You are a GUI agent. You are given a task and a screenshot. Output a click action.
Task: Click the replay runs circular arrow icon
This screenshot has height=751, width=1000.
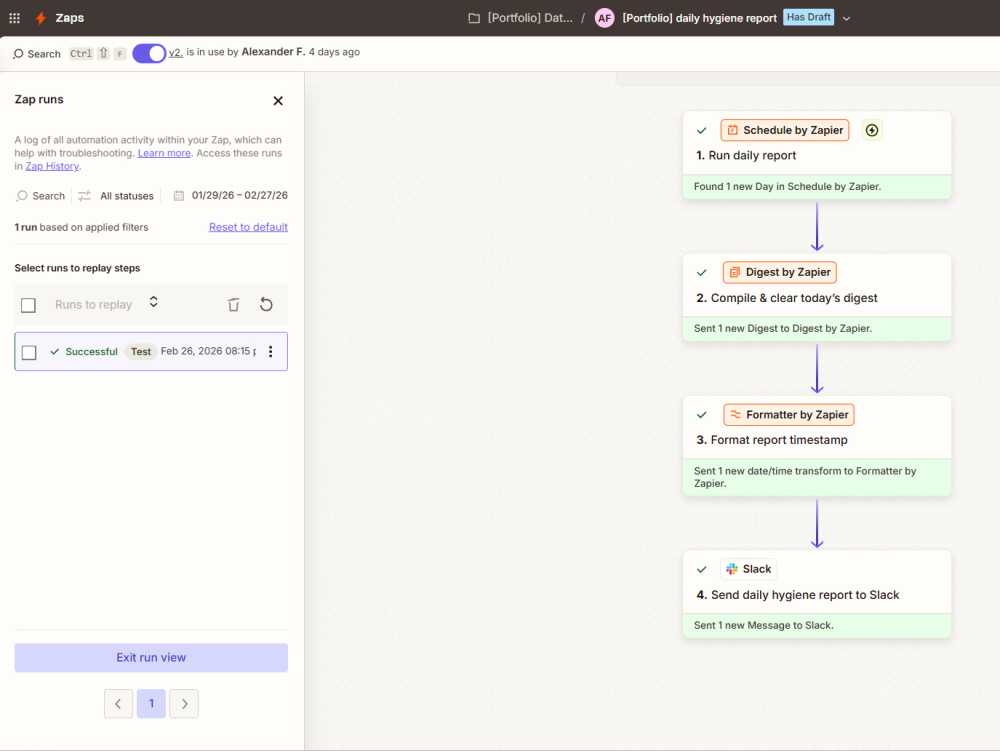(x=266, y=305)
